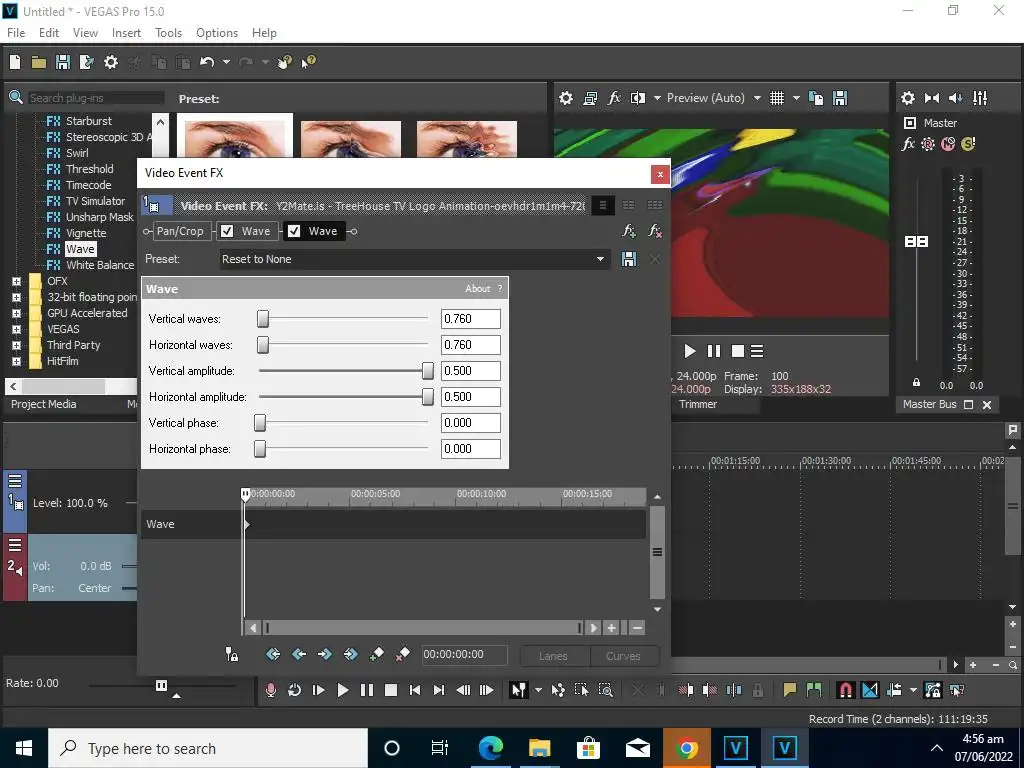Toggle Automatic Crossfades icon
This screenshot has height=768, width=1024.
tap(870, 690)
